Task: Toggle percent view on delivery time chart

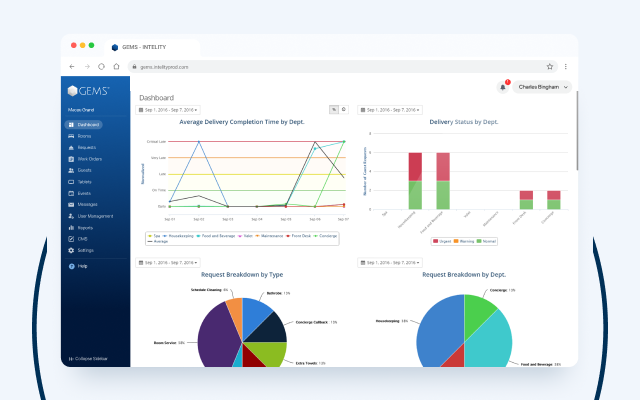Action: pyautogui.click(x=334, y=109)
